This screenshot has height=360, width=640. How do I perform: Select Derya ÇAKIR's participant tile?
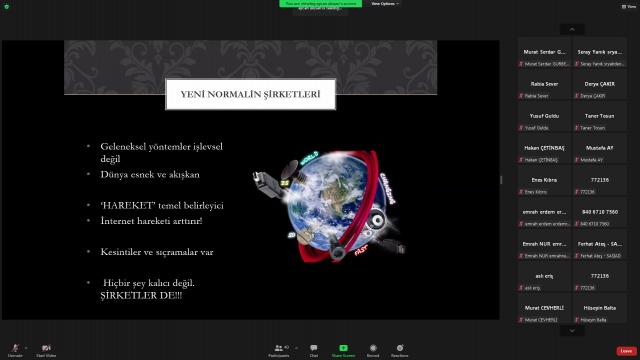point(599,86)
